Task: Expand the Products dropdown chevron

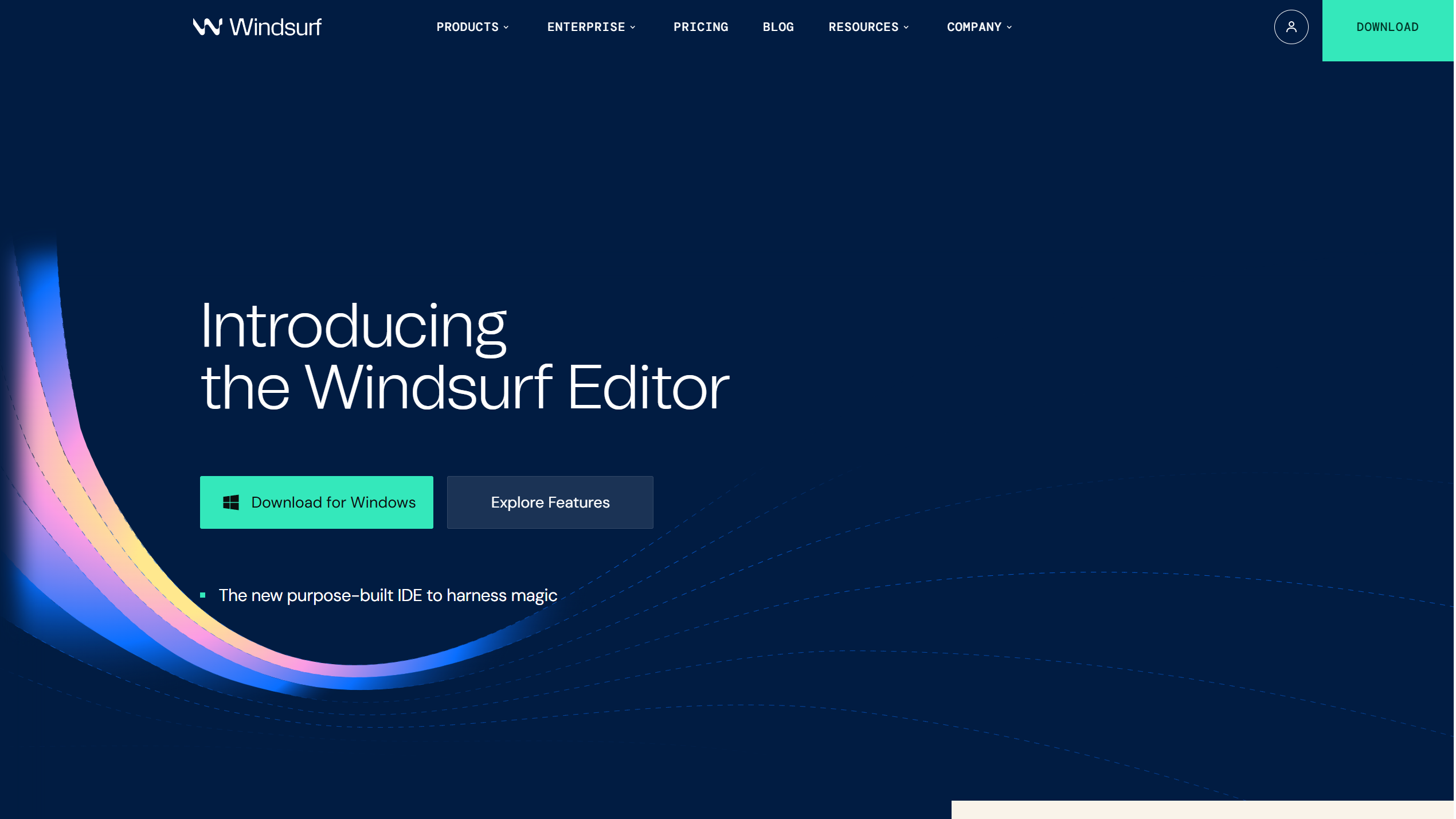Action: [x=507, y=28]
